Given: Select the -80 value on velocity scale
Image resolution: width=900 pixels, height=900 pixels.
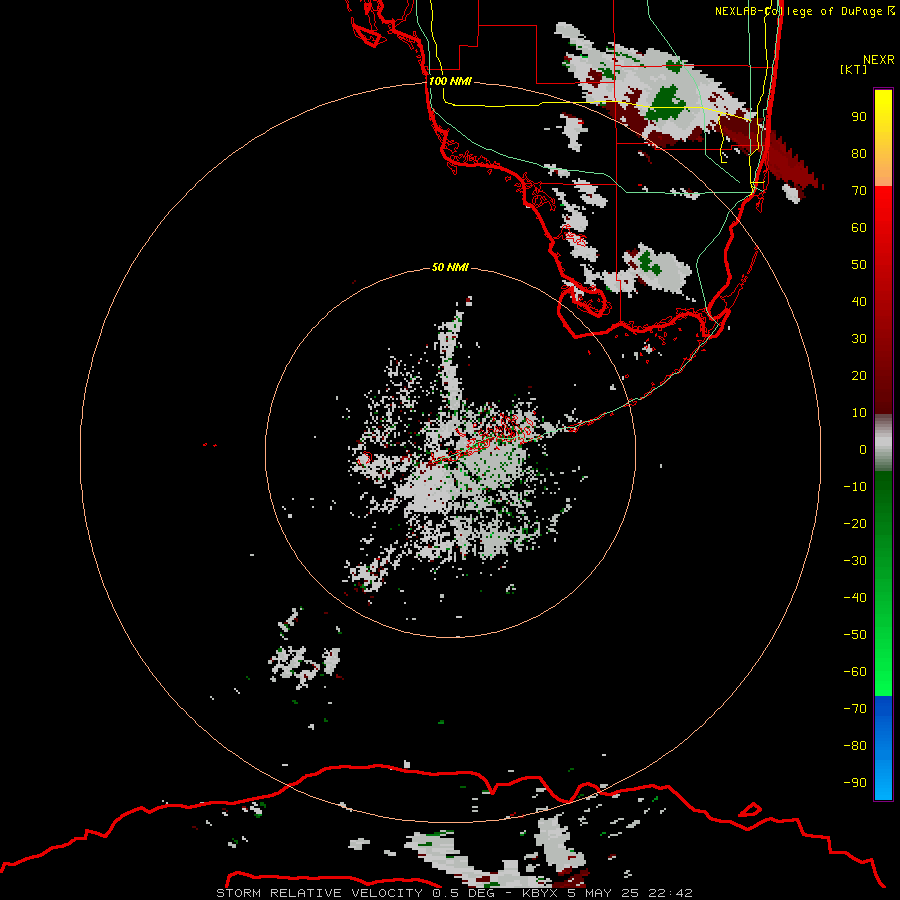Looking at the screenshot, I should [855, 746].
